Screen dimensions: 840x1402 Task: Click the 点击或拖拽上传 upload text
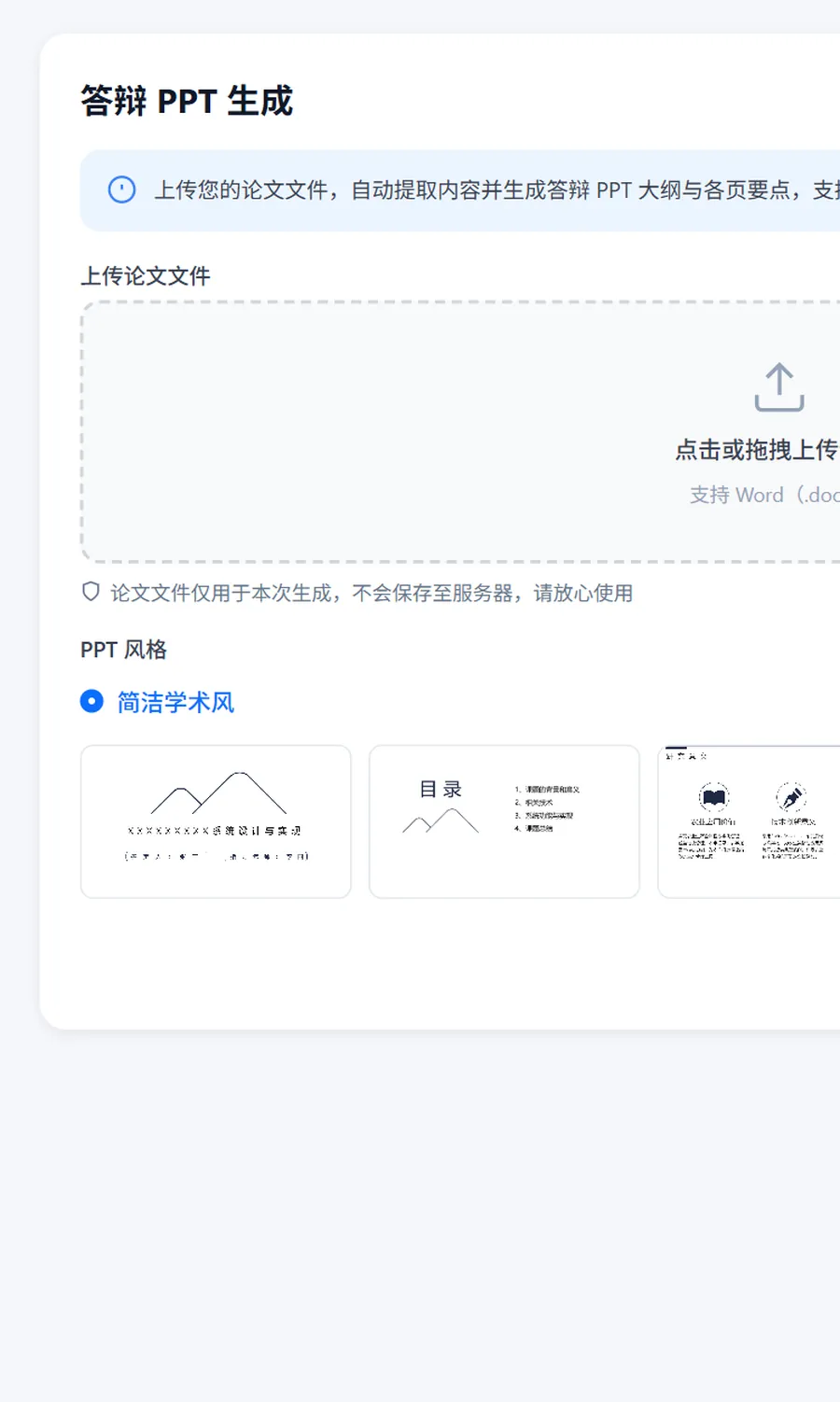(757, 450)
